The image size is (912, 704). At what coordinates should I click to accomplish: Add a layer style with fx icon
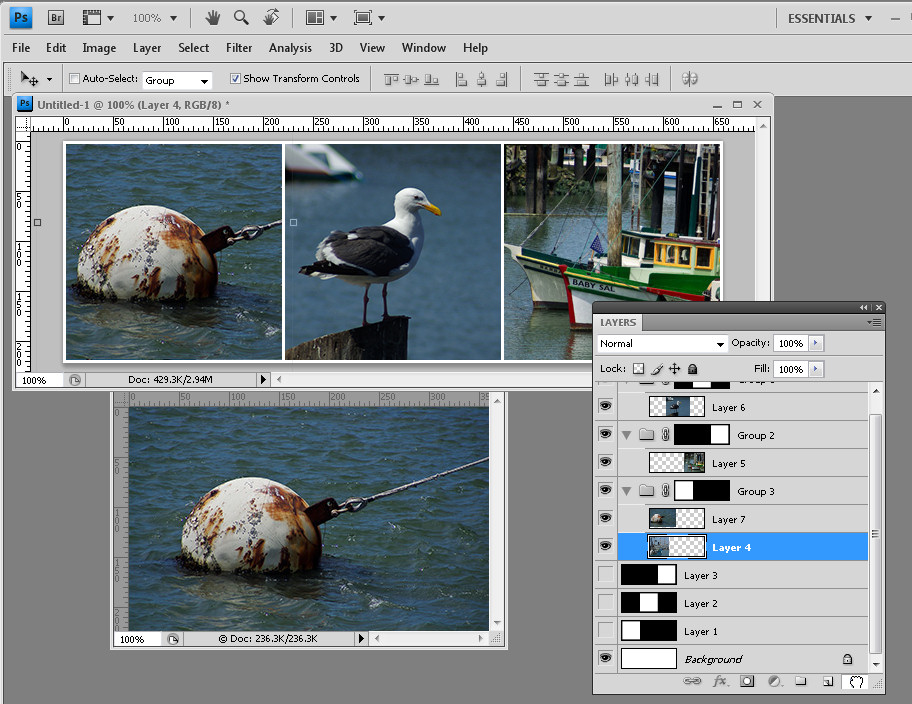pyautogui.click(x=720, y=681)
